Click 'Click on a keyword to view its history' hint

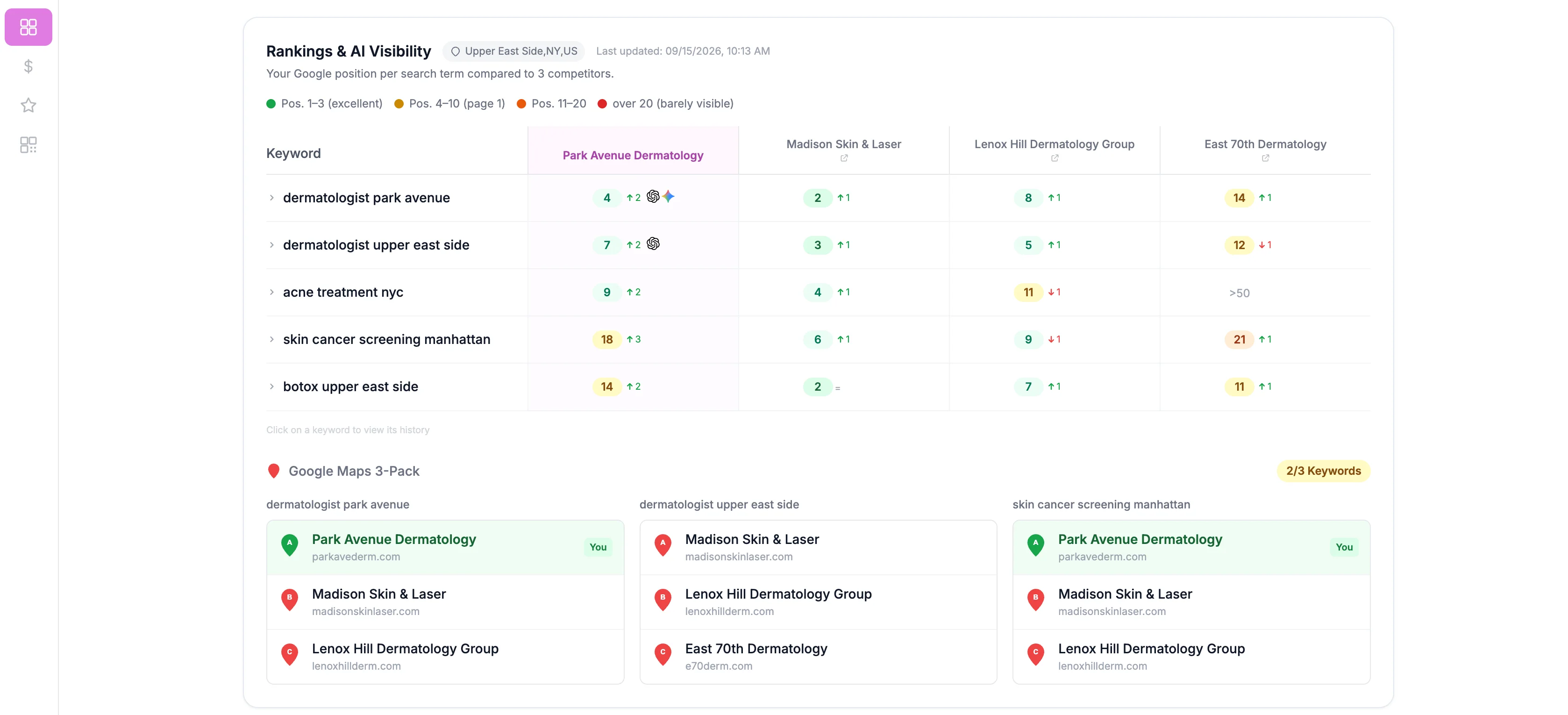tap(348, 430)
